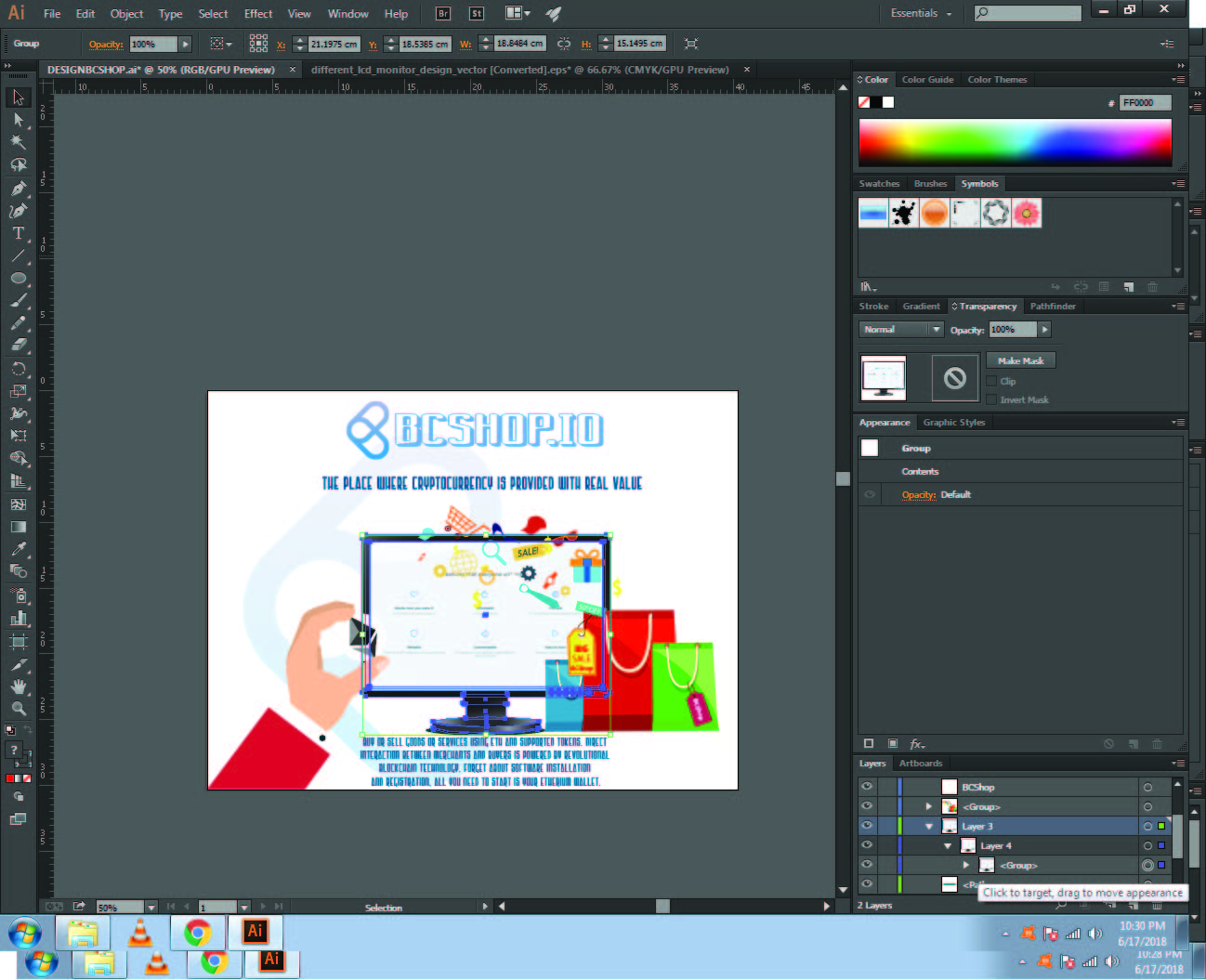Open the Color Guide tab
The image size is (1206, 980).
pos(927,80)
